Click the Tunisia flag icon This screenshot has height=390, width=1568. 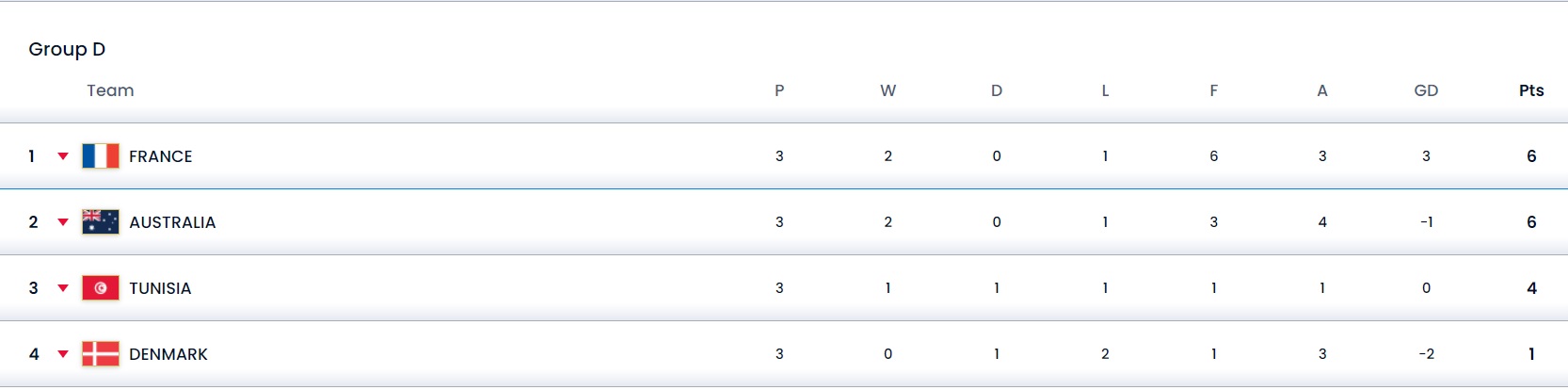101,288
